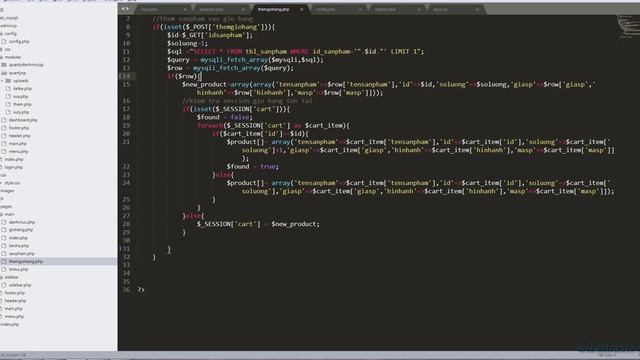Click the danhmuc.php file icon

click(x=4, y=222)
